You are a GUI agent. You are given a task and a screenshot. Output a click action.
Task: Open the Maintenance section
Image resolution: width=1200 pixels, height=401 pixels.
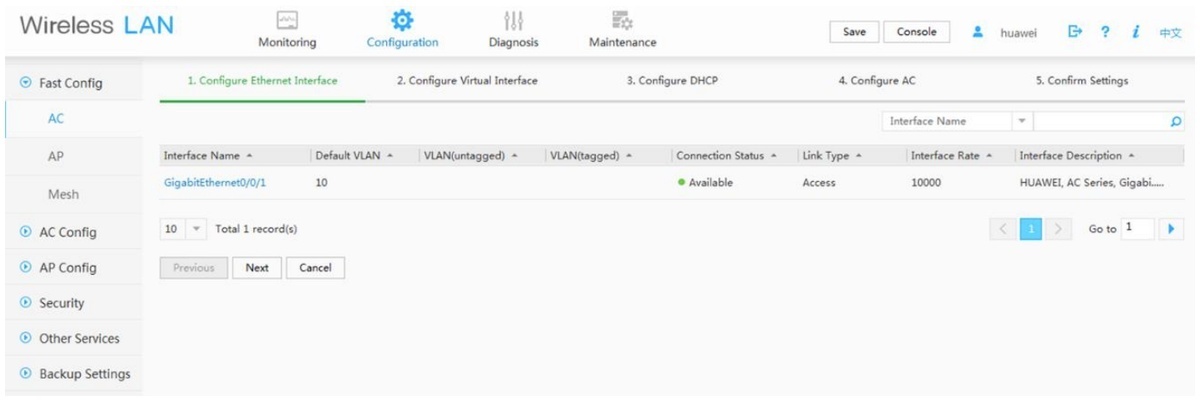623,30
